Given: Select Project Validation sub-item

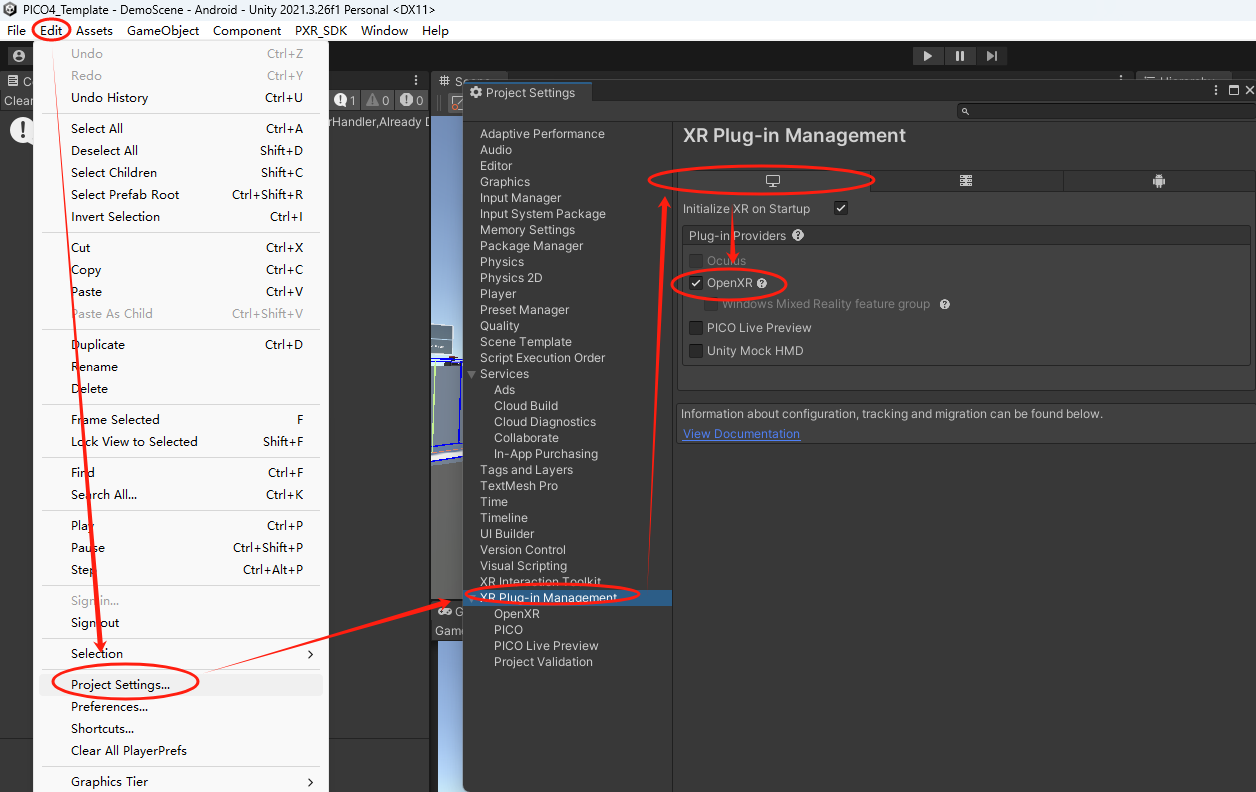Looking at the screenshot, I should (543, 662).
